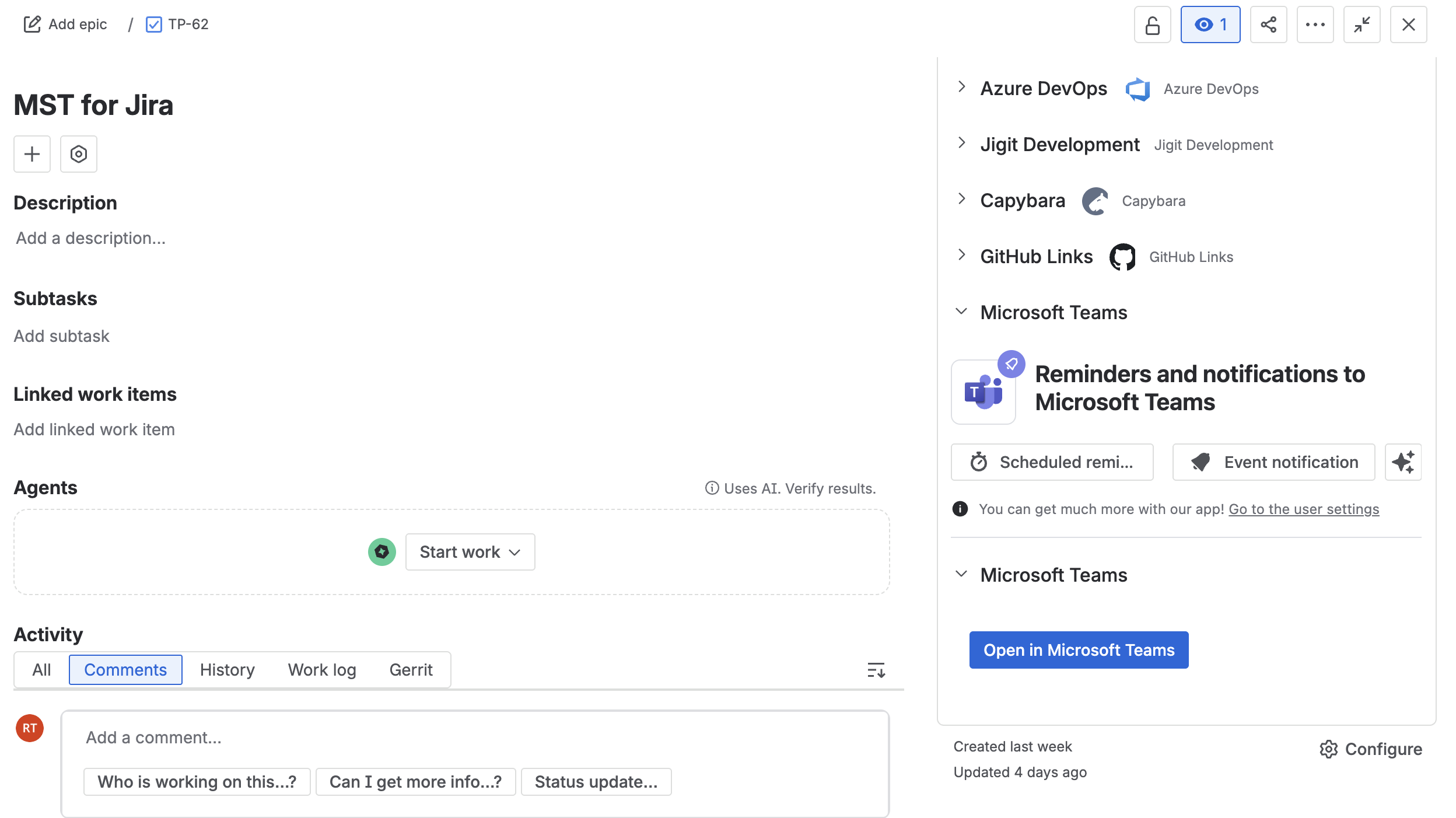This screenshot has width=1456, height=818.
Task: Close the issue with the X button
Action: point(1408,25)
